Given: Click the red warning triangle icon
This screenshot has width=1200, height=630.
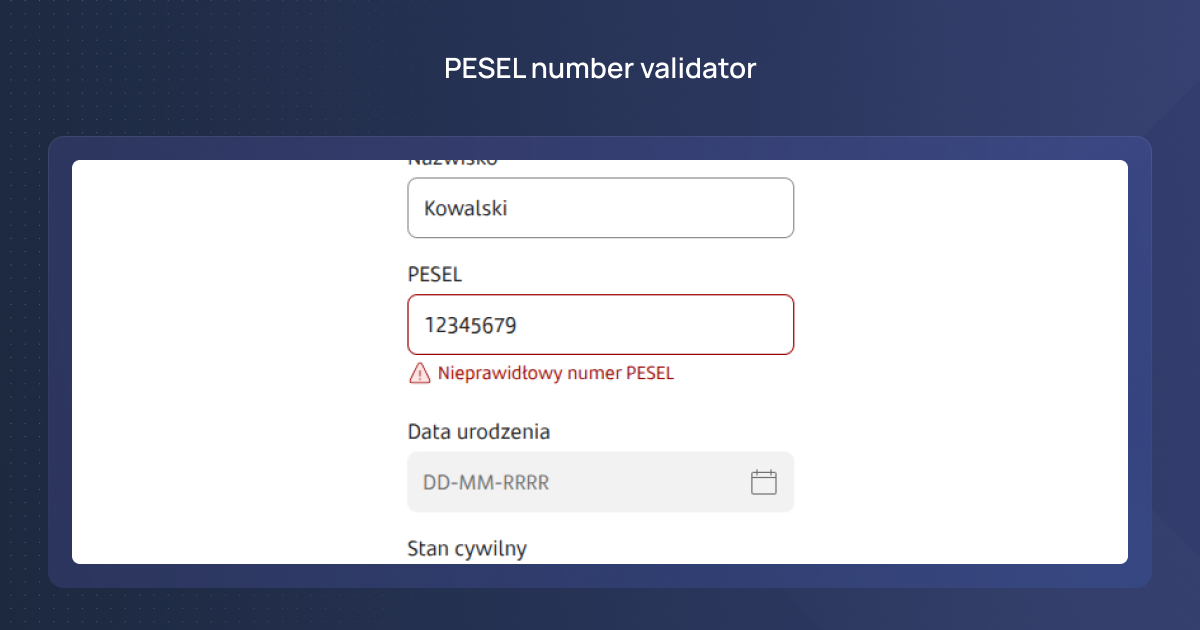Looking at the screenshot, I should tap(419, 374).
